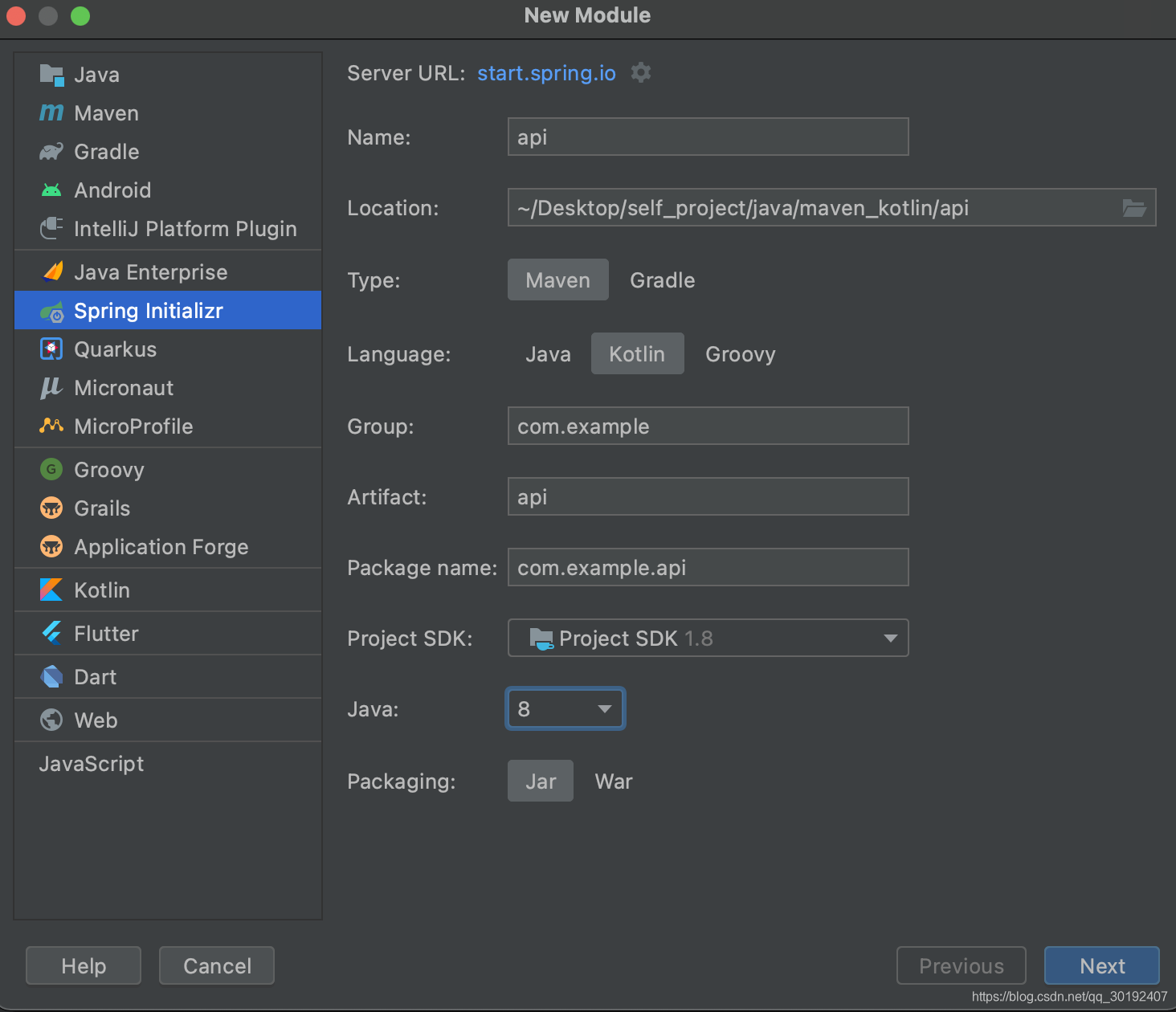Image resolution: width=1176 pixels, height=1012 pixels.
Task: Open the start.spring.io link
Action: point(546,73)
